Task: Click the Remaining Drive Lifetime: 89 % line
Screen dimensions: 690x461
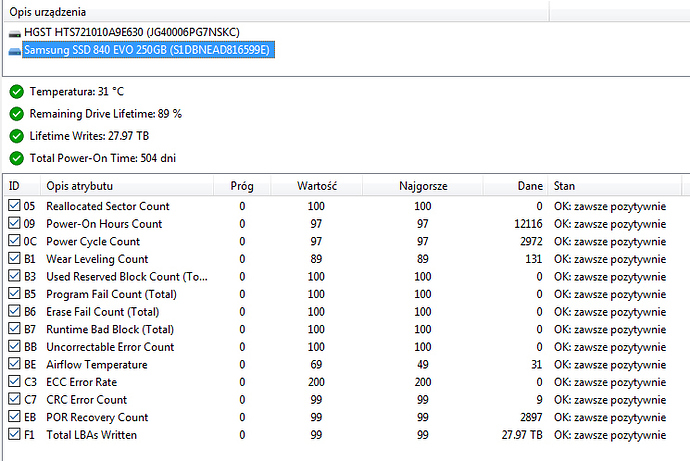Action: [x=106, y=113]
